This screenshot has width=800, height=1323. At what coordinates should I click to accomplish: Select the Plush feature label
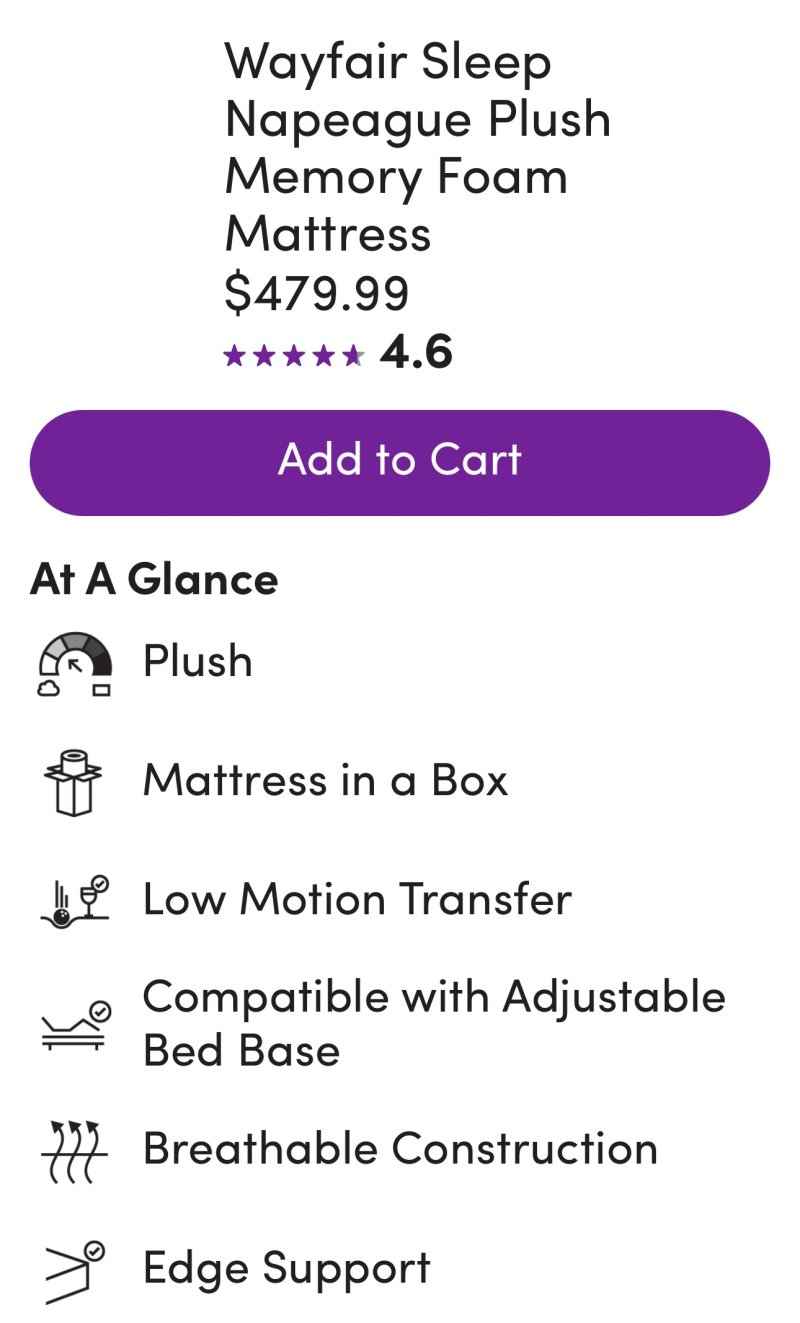point(197,662)
